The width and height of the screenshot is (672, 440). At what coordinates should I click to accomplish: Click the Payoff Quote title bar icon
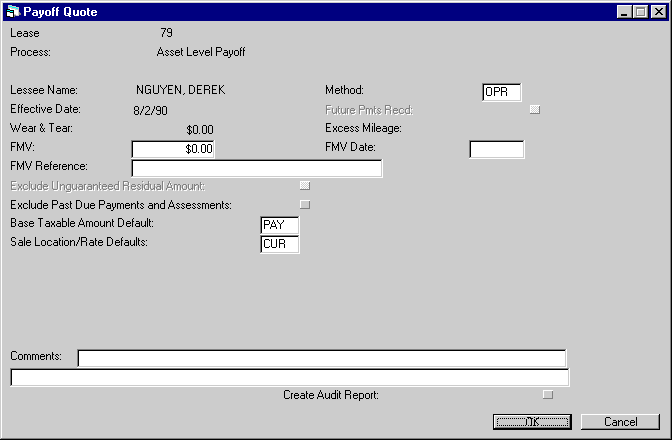pos(13,12)
